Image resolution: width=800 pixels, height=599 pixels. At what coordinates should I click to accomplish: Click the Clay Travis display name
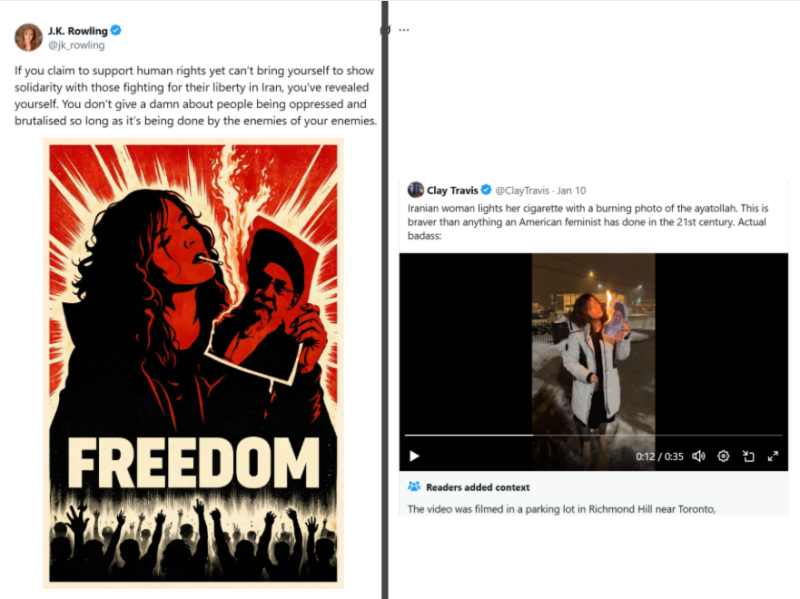click(452, 190)
